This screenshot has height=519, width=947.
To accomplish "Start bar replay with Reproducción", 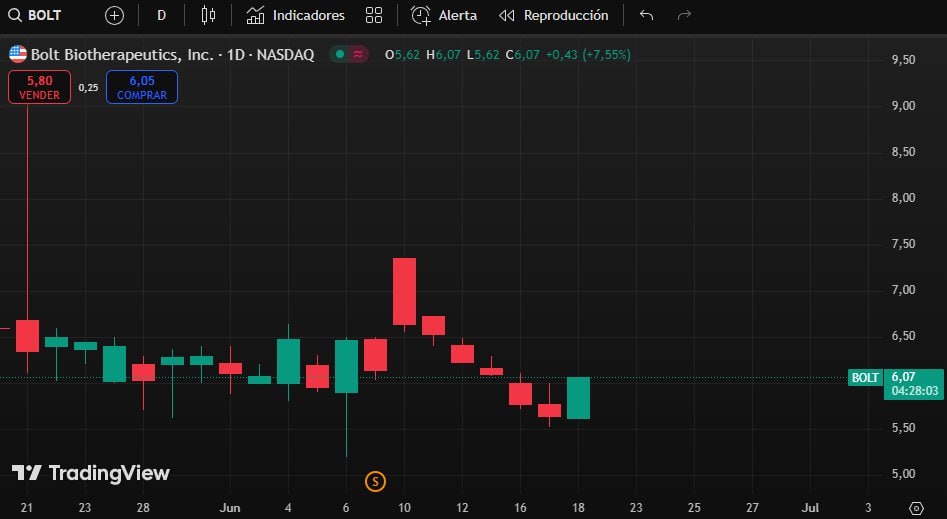I will 554,15.
